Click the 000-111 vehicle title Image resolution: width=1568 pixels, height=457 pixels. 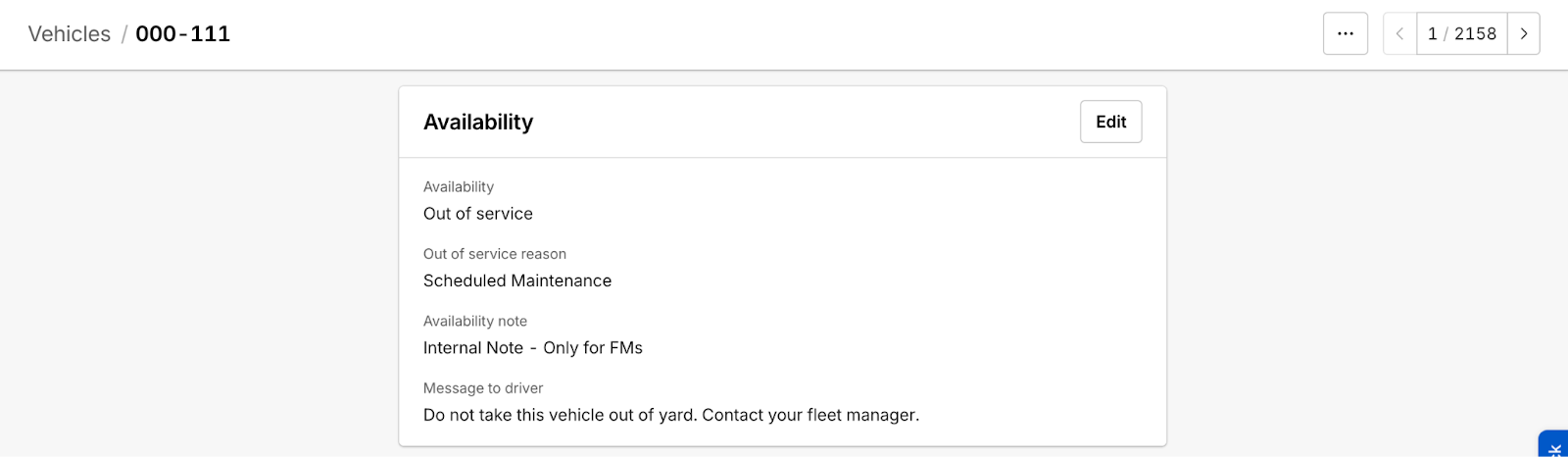[x=183, y=33]
